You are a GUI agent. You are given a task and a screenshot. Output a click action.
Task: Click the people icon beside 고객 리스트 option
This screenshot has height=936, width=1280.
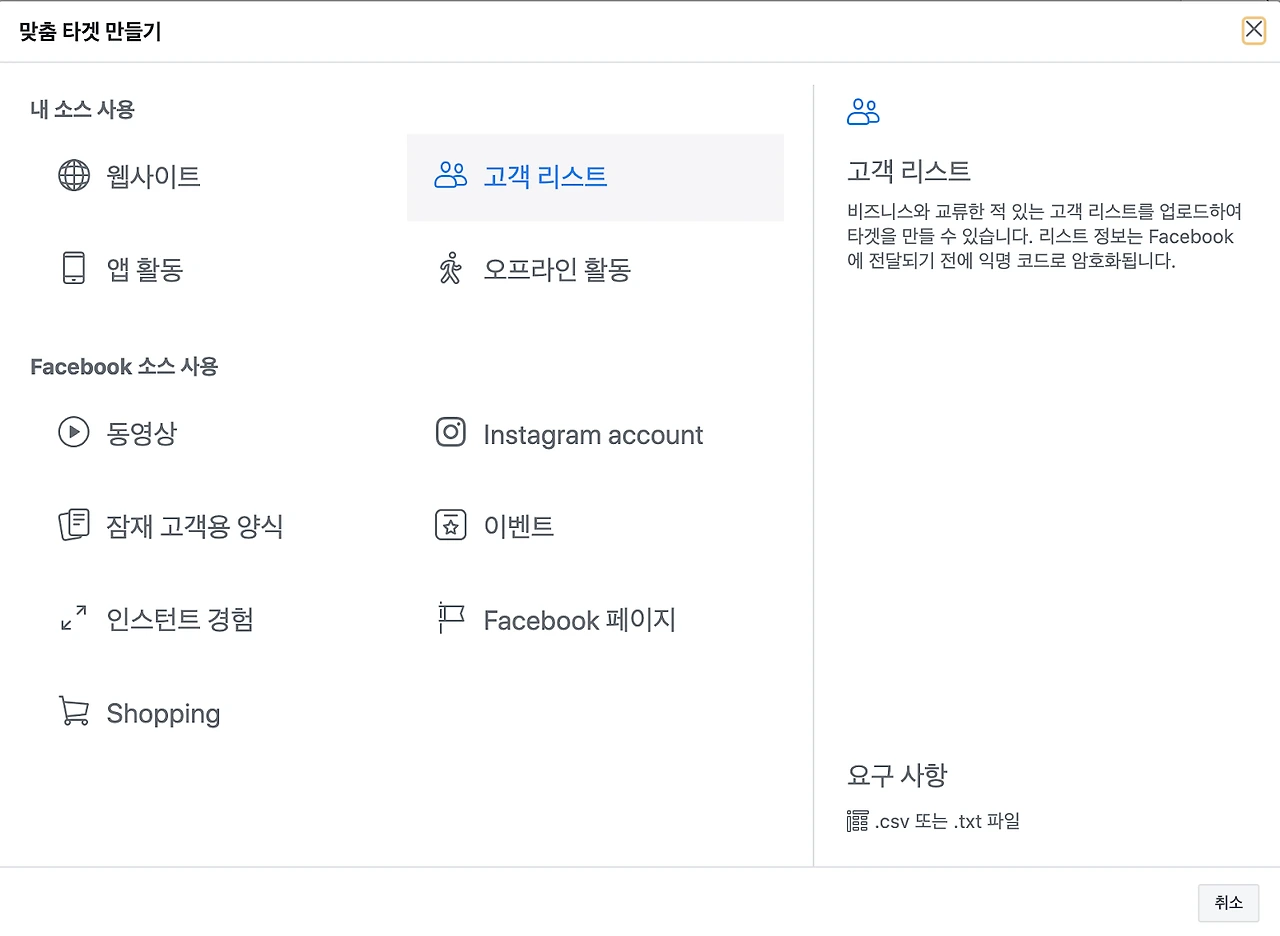[x=451, y=176]
